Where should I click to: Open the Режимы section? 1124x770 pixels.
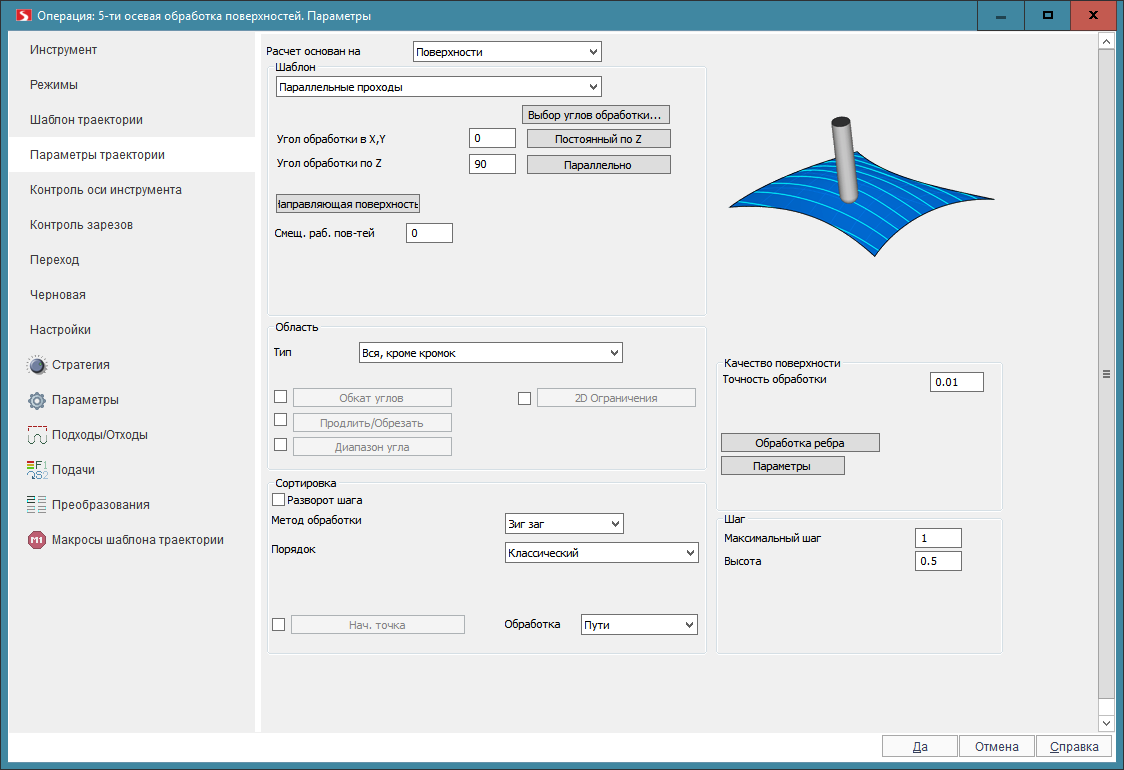click(x=132, y=85)
